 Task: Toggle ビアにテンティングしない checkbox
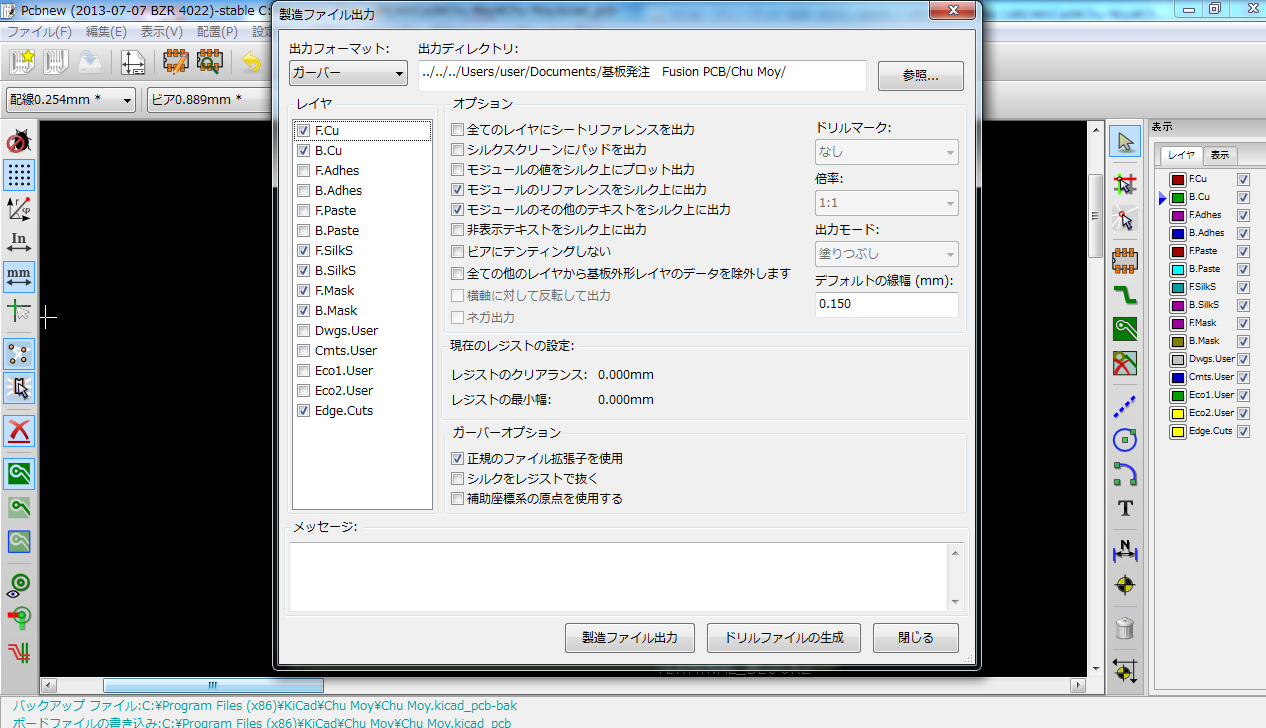click(458, 252)
